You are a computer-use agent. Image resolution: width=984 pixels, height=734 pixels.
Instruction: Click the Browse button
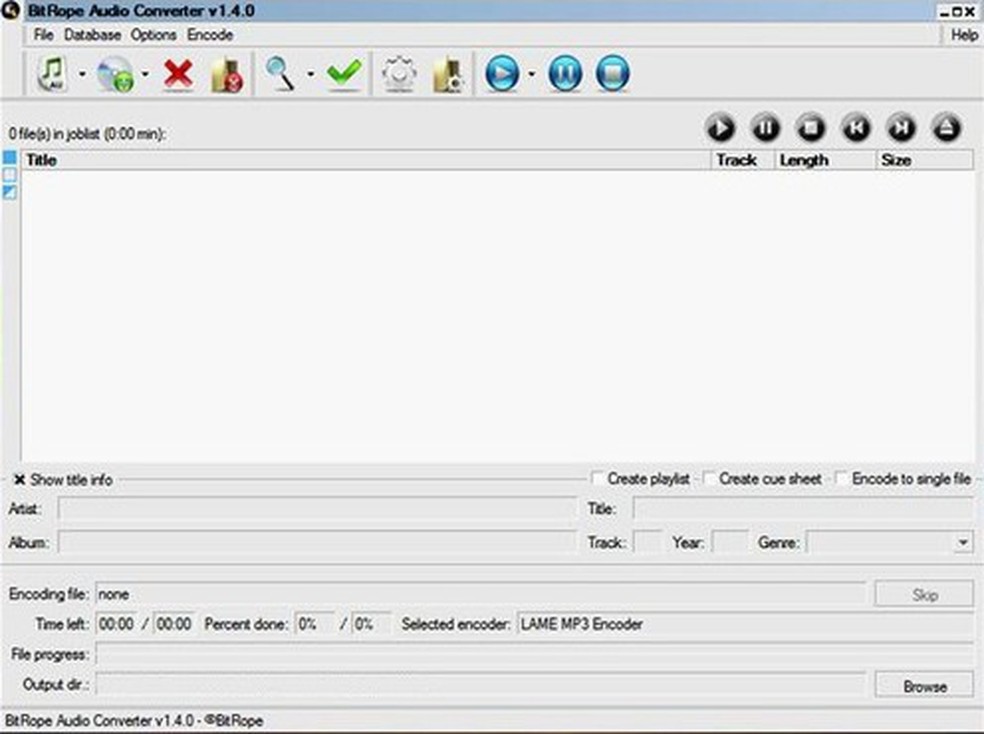[x=924, y=686]
